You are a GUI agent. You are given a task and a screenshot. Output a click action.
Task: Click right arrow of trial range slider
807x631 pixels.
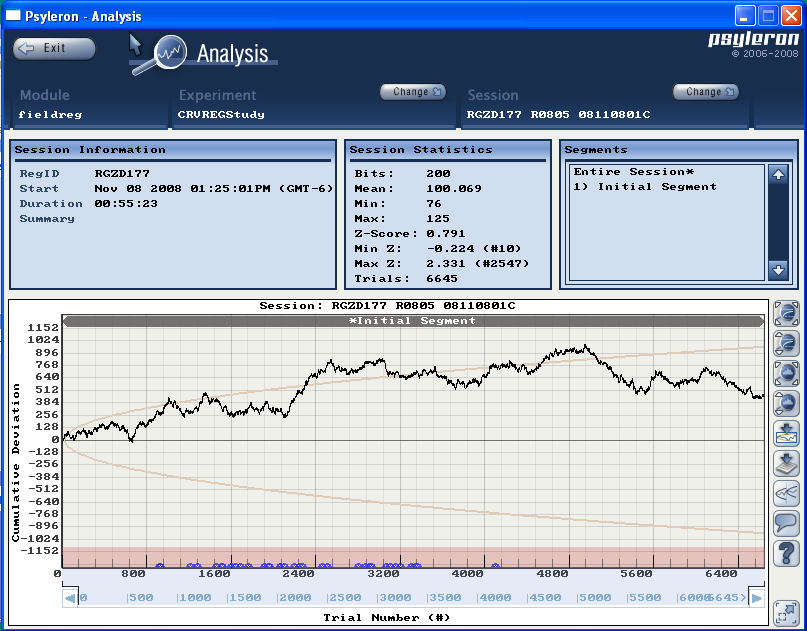756,598
